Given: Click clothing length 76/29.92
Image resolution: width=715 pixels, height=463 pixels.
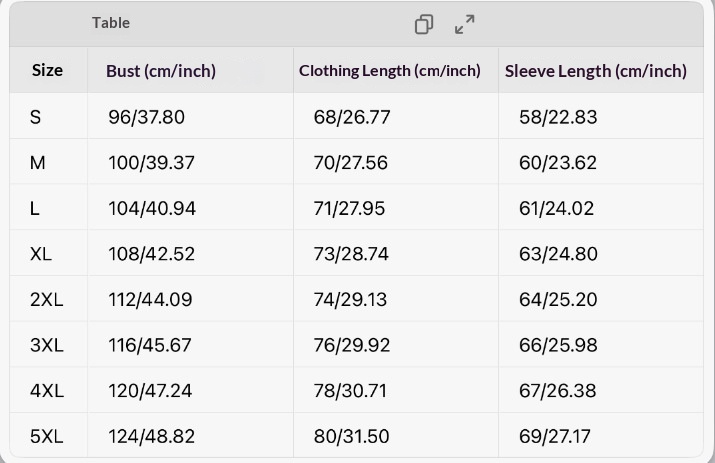Looking at the screenshot, I should [352, 345].
